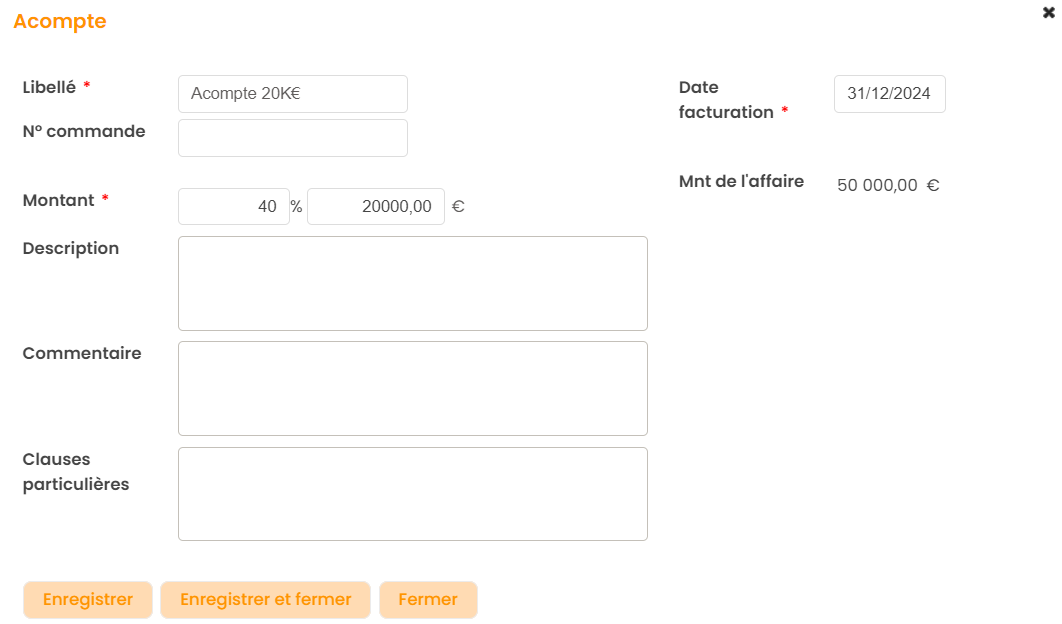Screen dimensions: 1062x624
Task: Click the Montant label
Action: (x=58, y=200)
